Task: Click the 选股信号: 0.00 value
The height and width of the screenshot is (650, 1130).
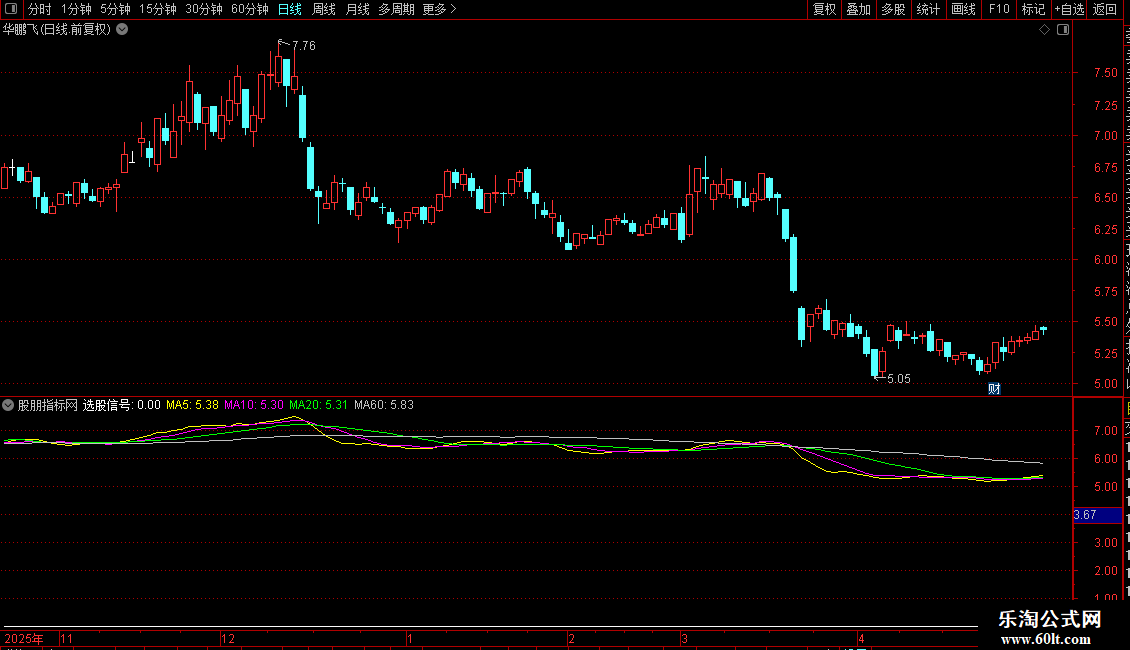Action: click(x=121, y=405)
